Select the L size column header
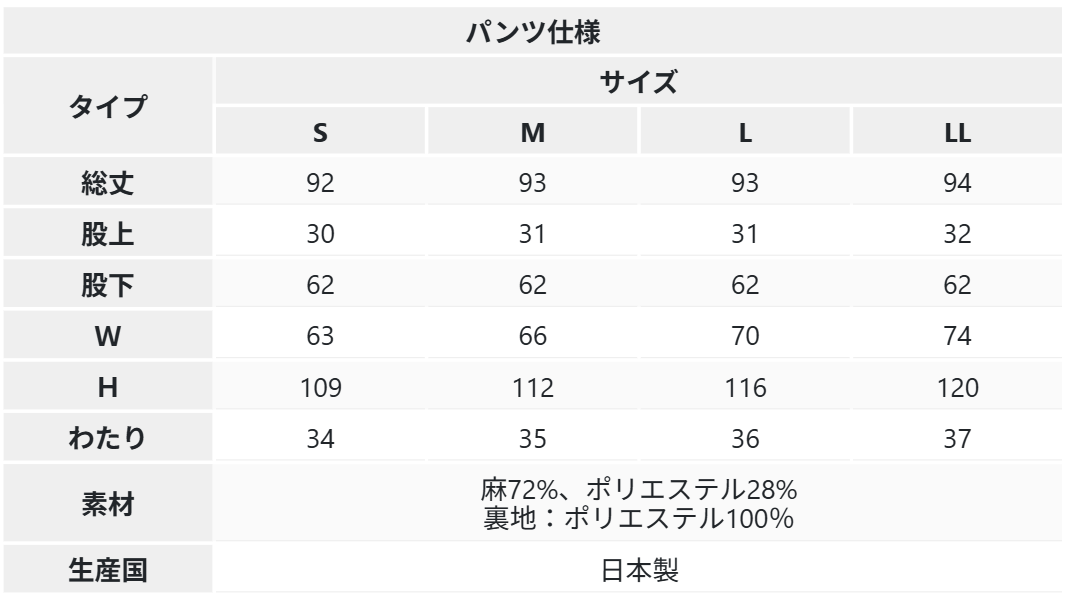1065x596 pixels. point(745,132)
